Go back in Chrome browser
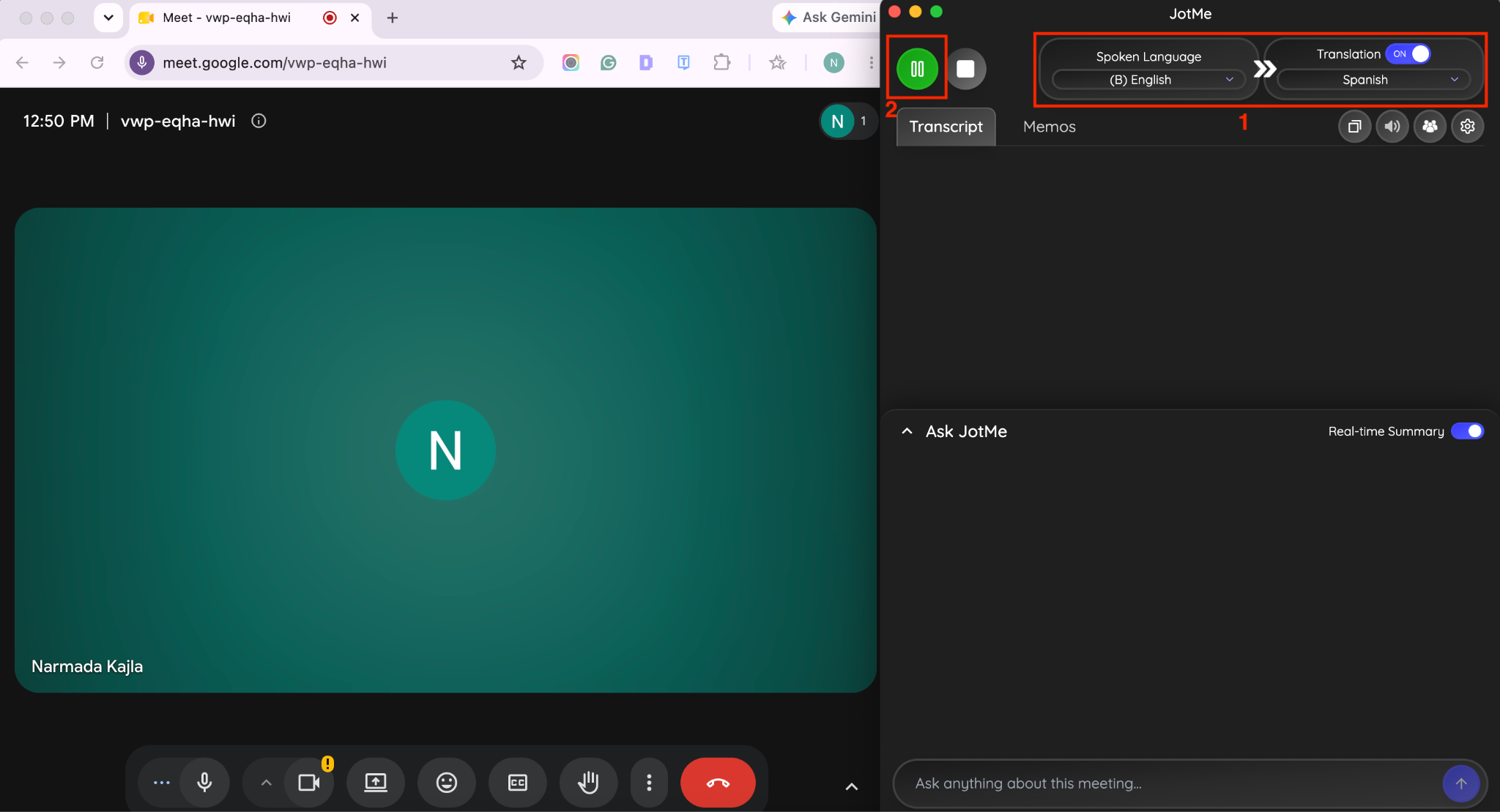 click(22, 62)
